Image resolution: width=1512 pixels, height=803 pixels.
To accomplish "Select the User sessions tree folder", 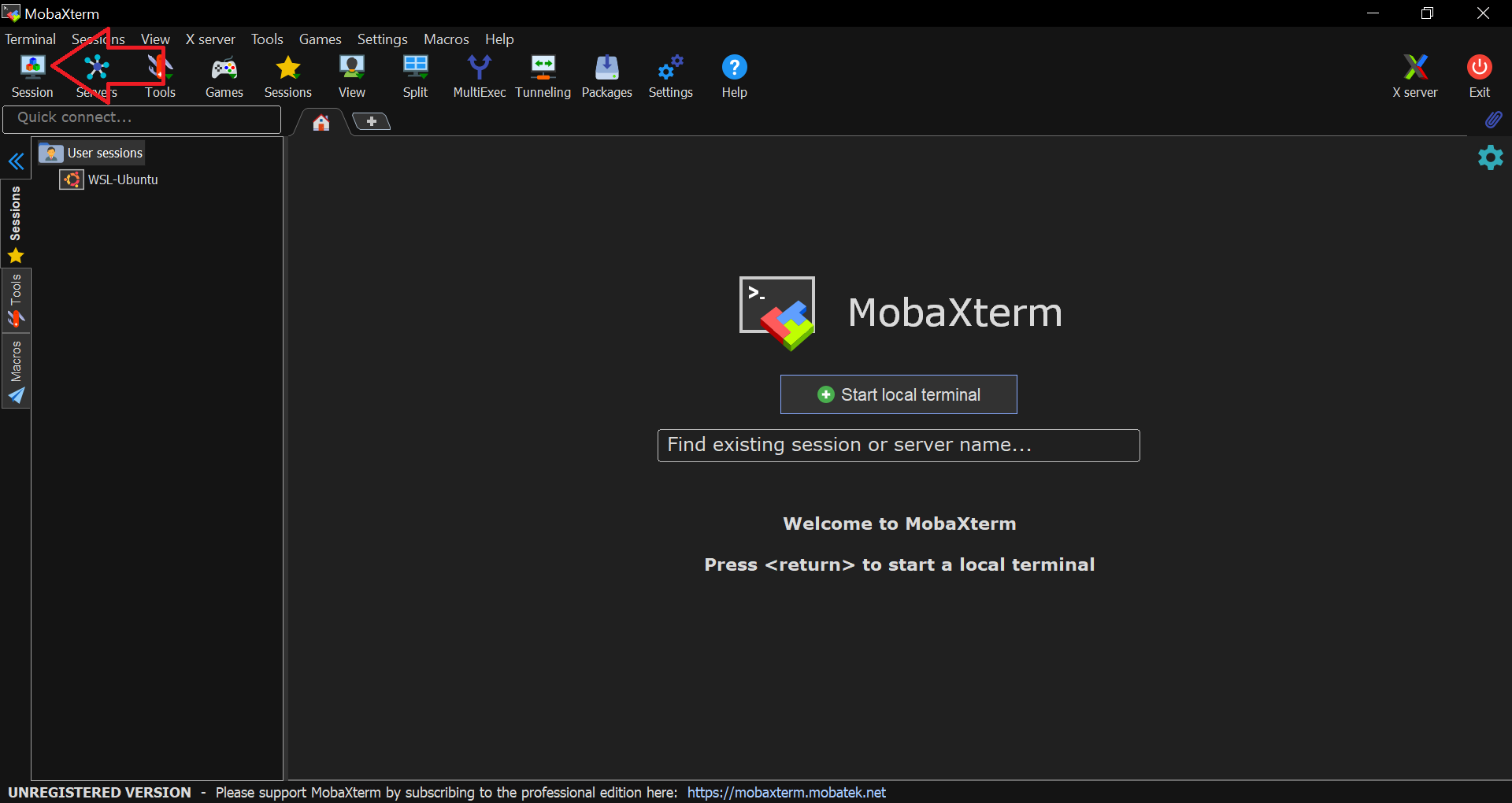I will (91, 153).
